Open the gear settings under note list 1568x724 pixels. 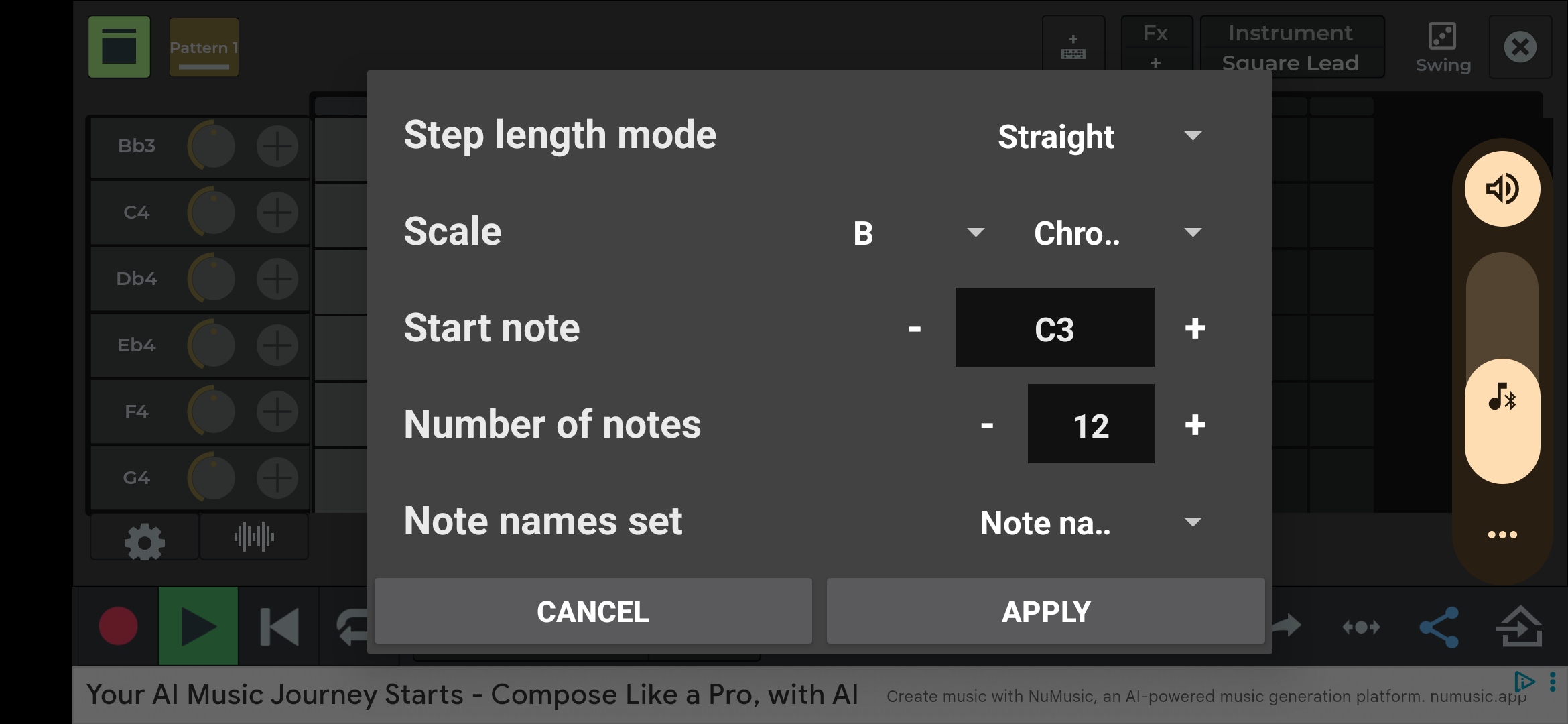(x=144, y=540)
